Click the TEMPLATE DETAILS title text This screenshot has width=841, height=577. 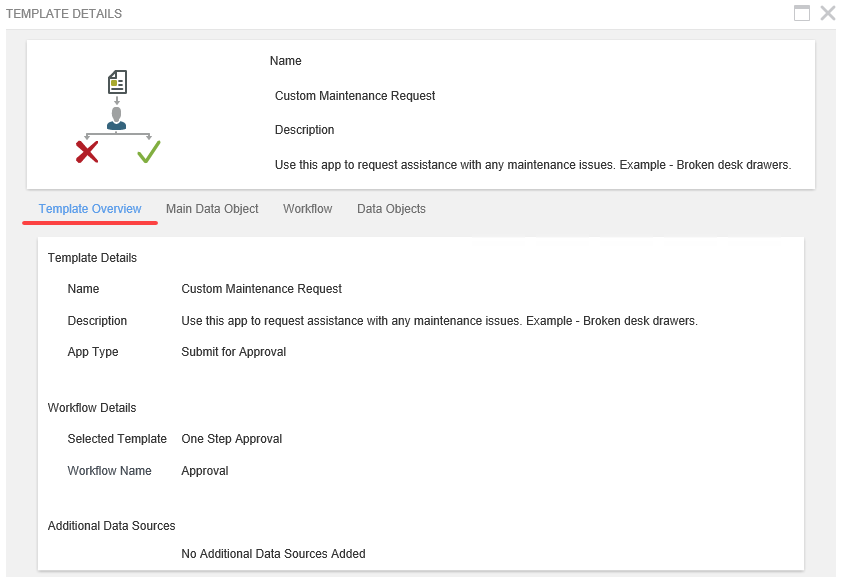(64, 14)
